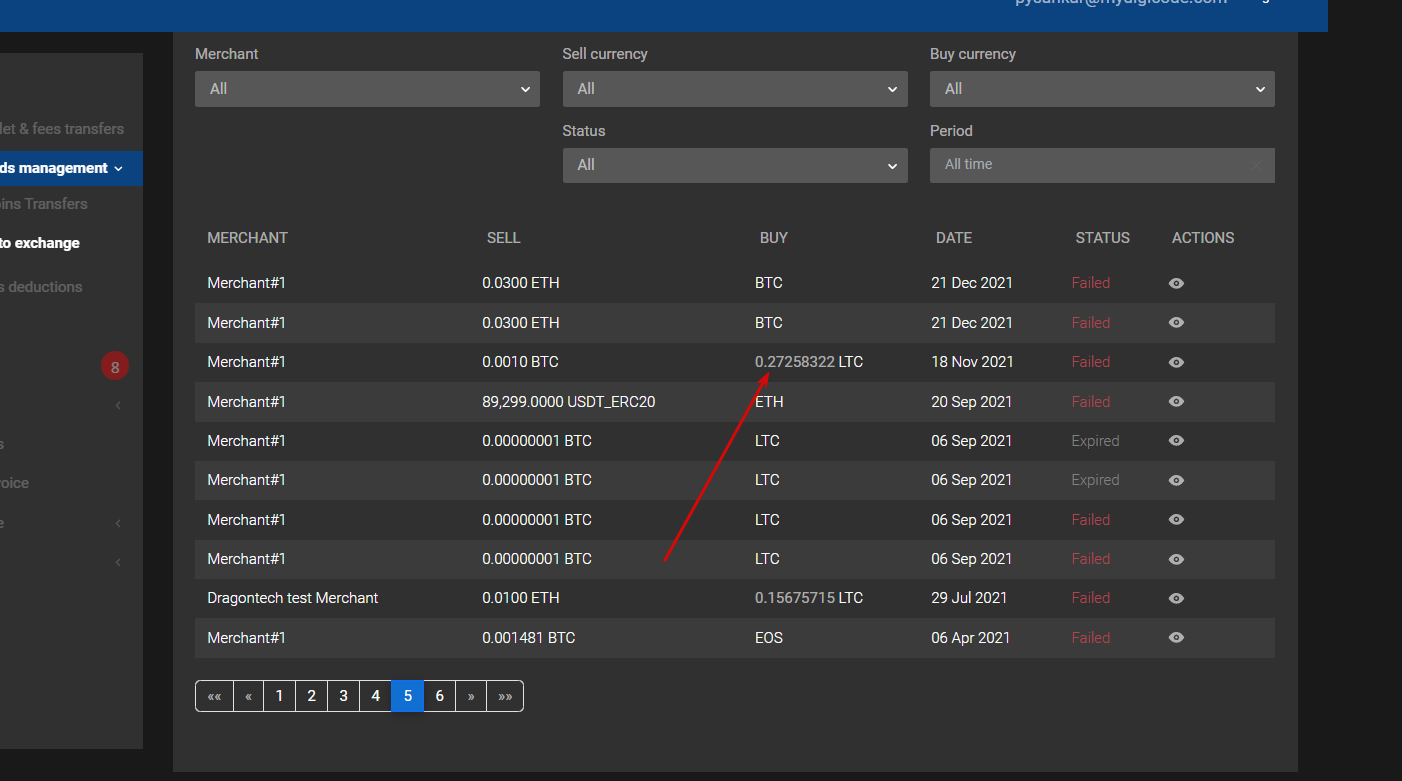Screen dimensions: 1402x781
Task: Click the red 8 notification badge
Action: (115, 367)
